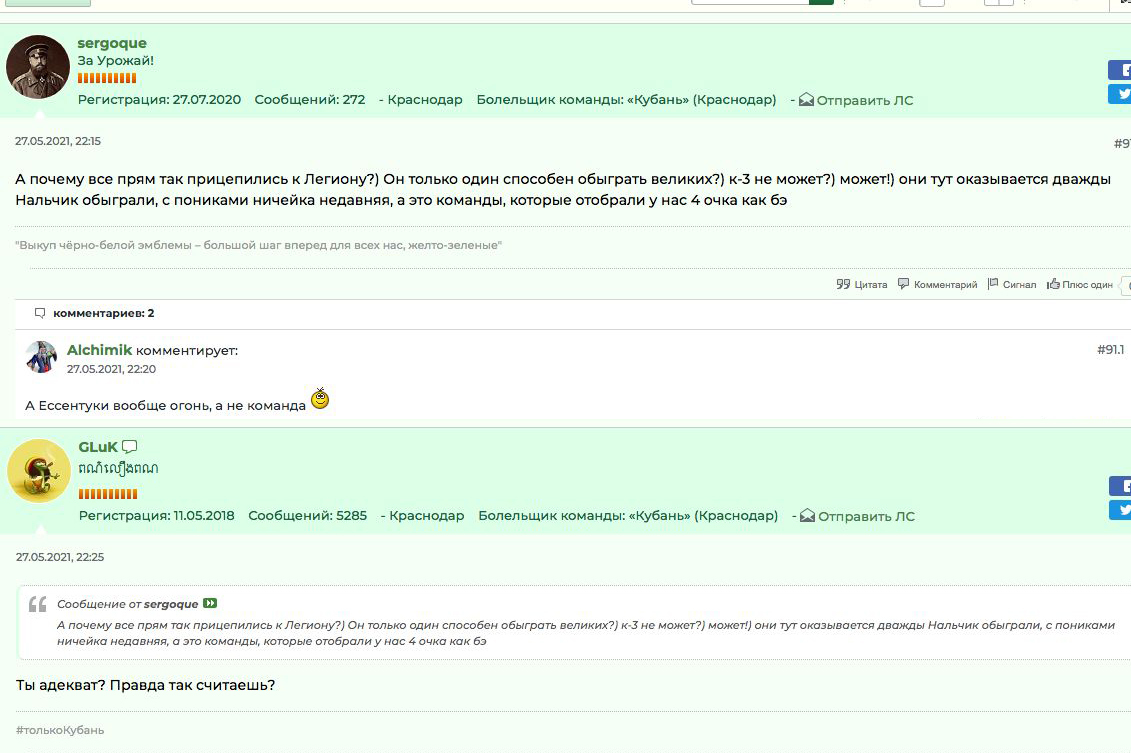Click the speech bubble icon beside GLuK's username

click(x=129, y=447)
